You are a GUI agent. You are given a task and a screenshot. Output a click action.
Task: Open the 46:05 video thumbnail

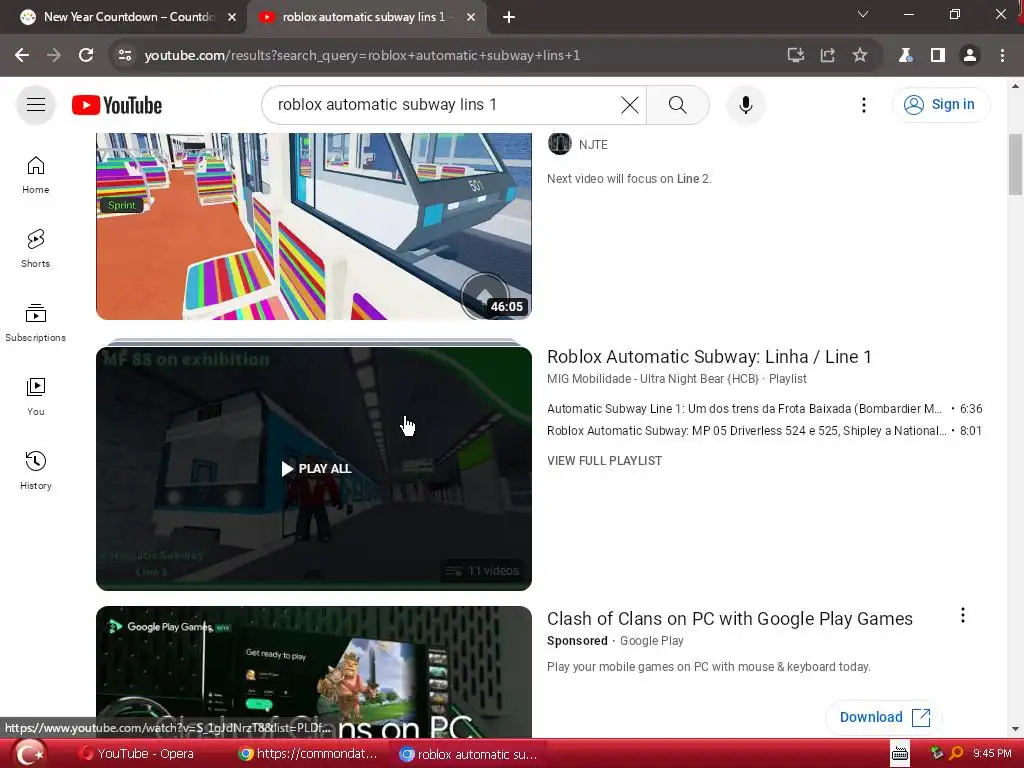(313, 227)
